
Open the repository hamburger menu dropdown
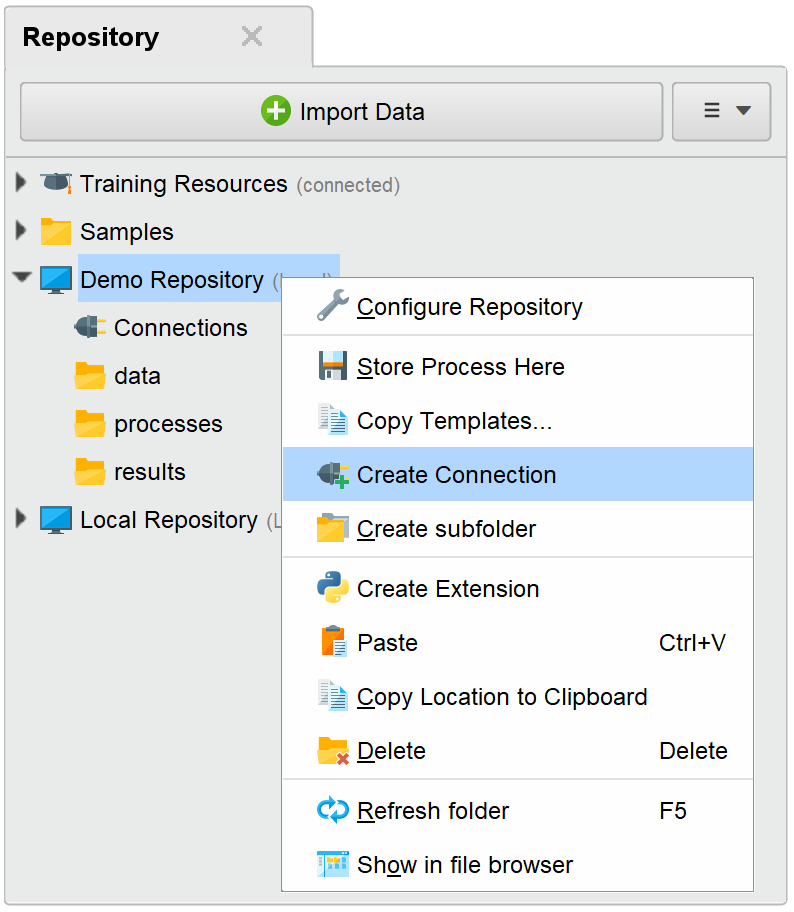[721, 111]
